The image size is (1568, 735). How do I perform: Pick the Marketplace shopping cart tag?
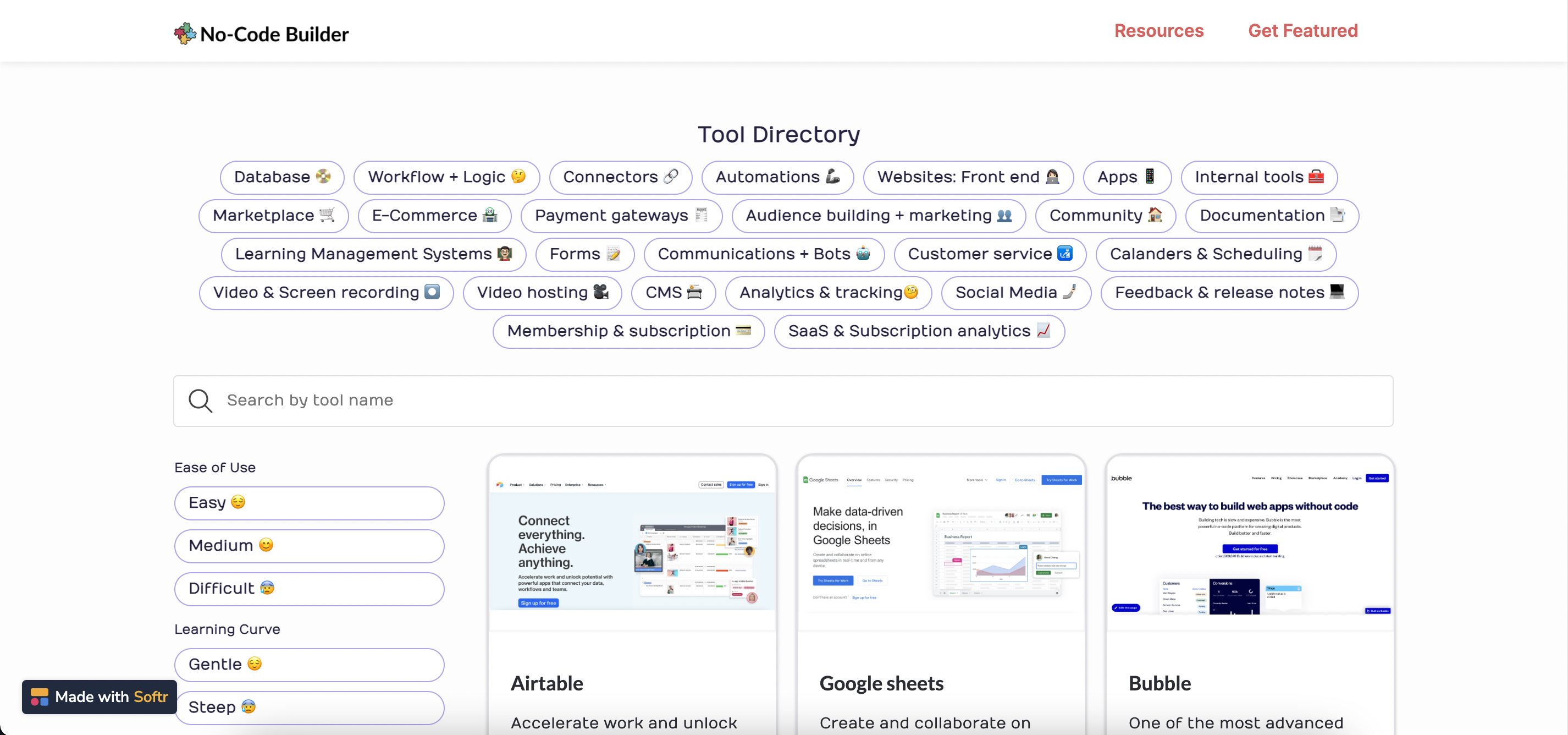click(x=273, y=216)
